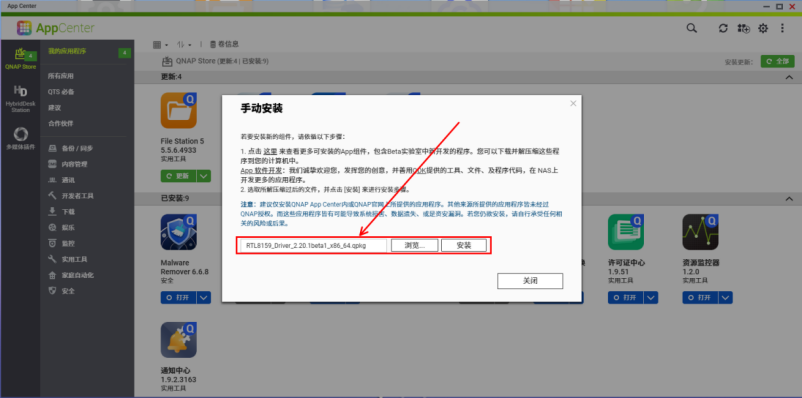Click the File Station 5 app name text
802x398 pixels.
coord(182,141)
